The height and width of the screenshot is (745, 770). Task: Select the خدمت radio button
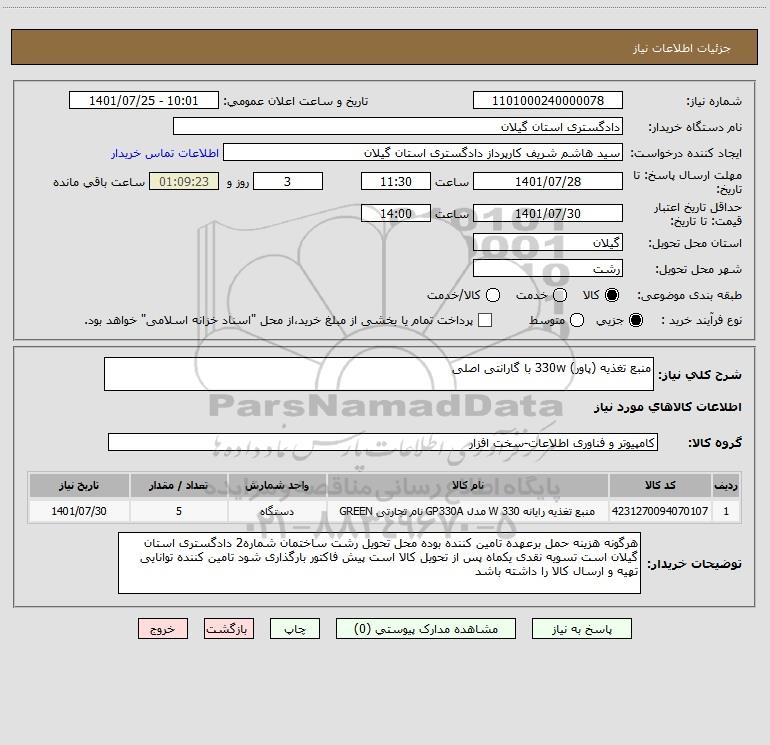point(559,295)
